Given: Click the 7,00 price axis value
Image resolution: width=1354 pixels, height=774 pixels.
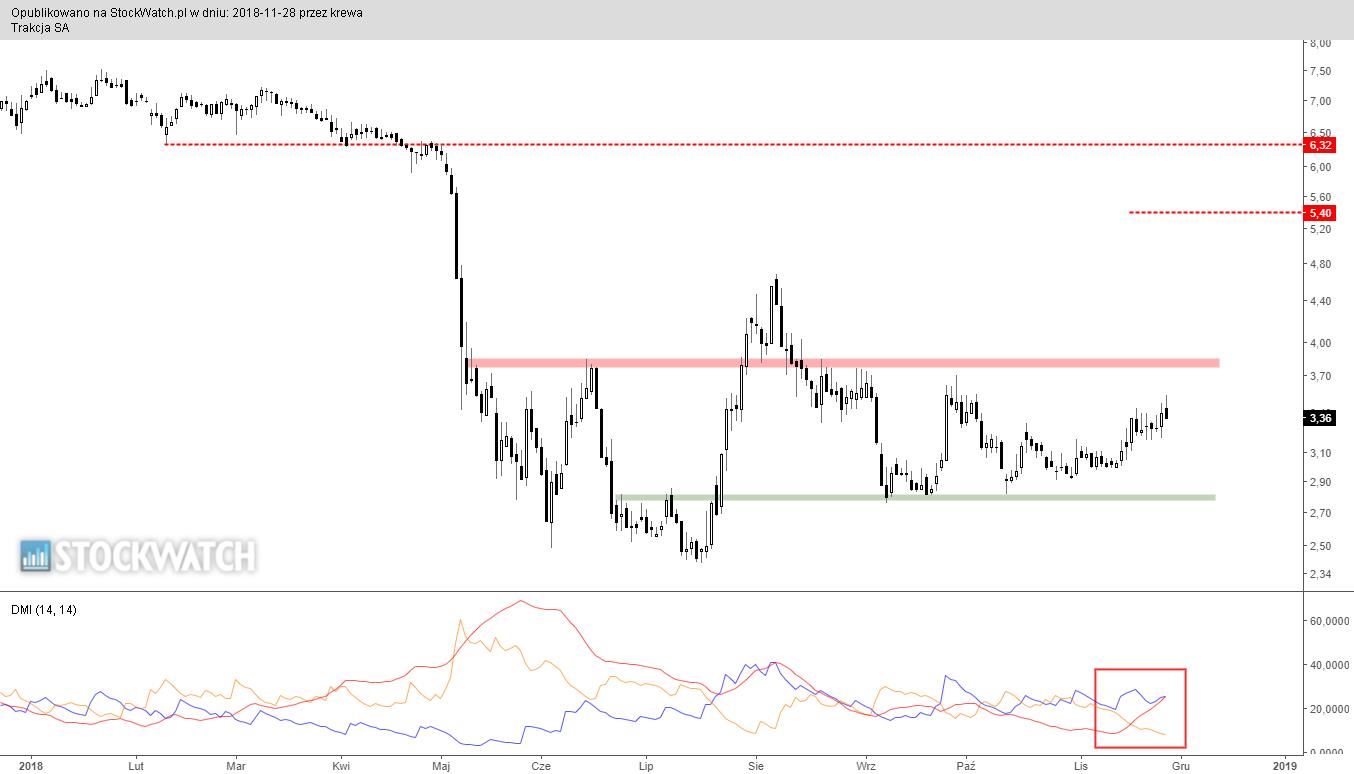Looking at the screenshot, I should click(1320, 101).
